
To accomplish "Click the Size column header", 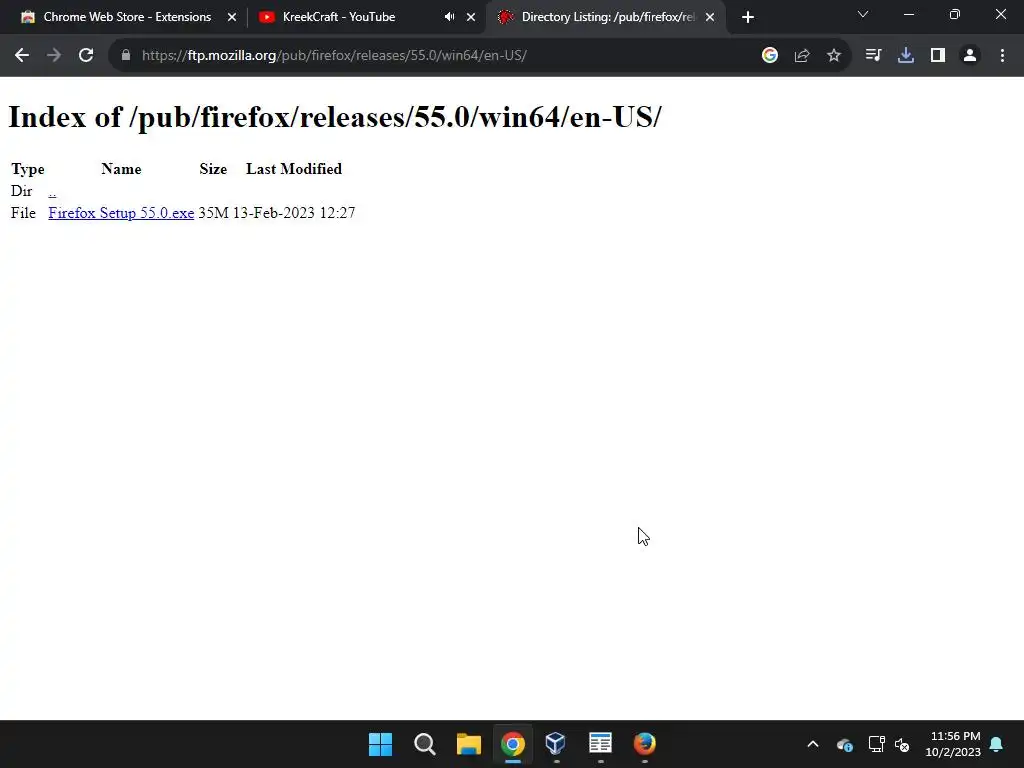I will pos(213,169).
